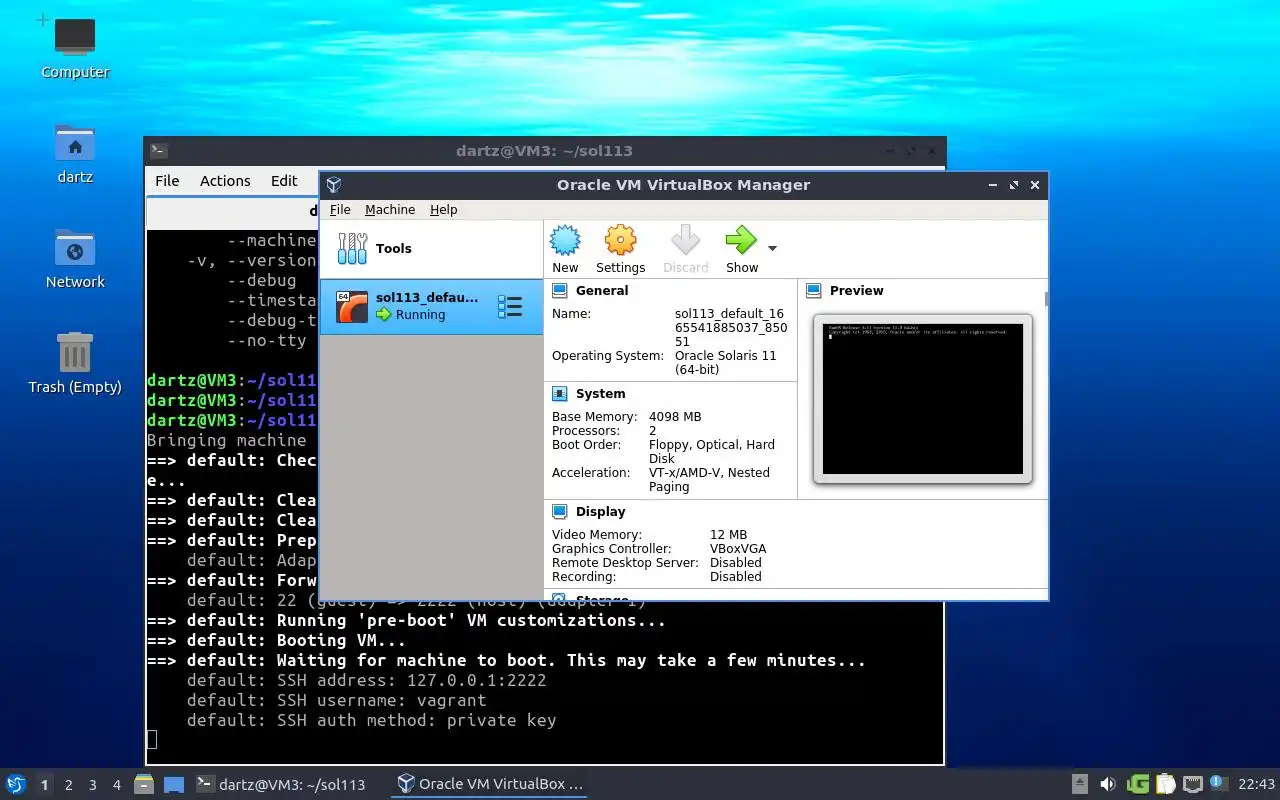Open the Lubuntu start menu icon
Viewport: 1280px width, 800px height.
point(16,784)
